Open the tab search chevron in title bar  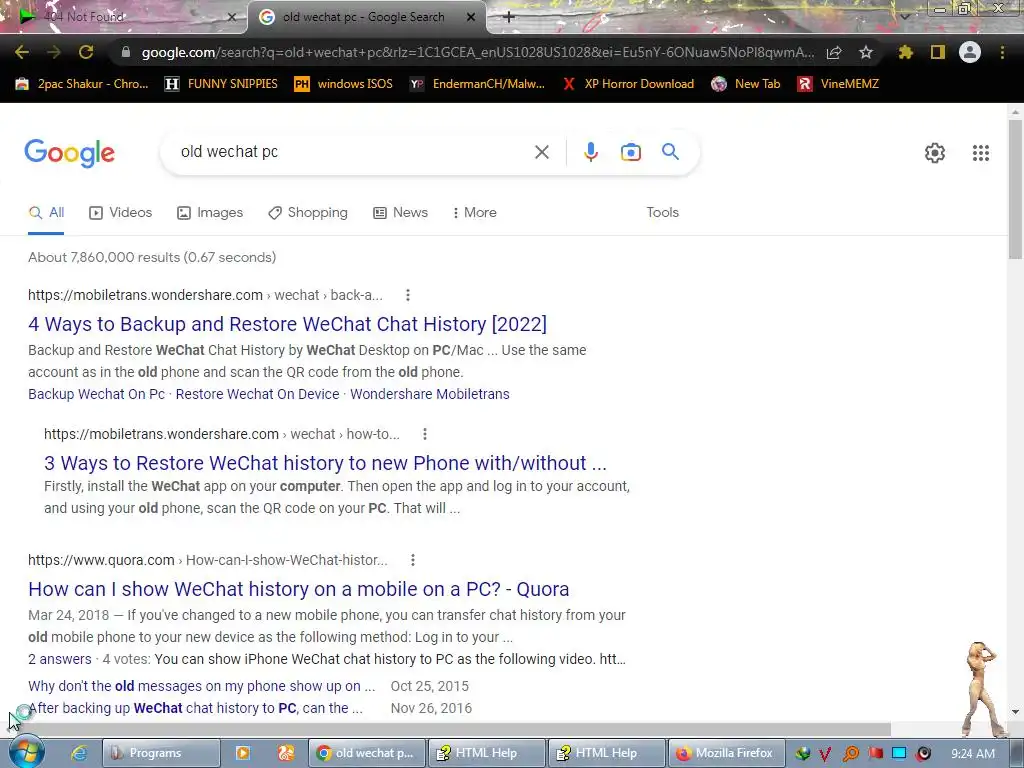coord(904,16)
